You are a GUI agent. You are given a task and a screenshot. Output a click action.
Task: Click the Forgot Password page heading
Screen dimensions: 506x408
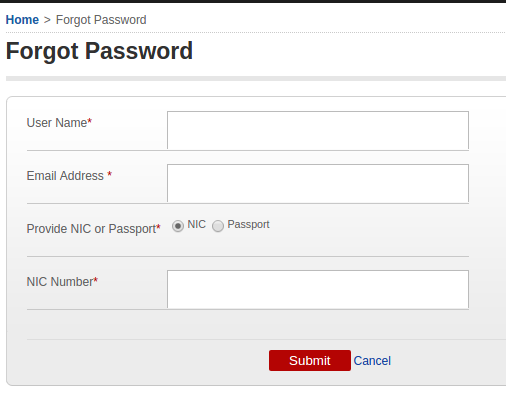[99, 51]
